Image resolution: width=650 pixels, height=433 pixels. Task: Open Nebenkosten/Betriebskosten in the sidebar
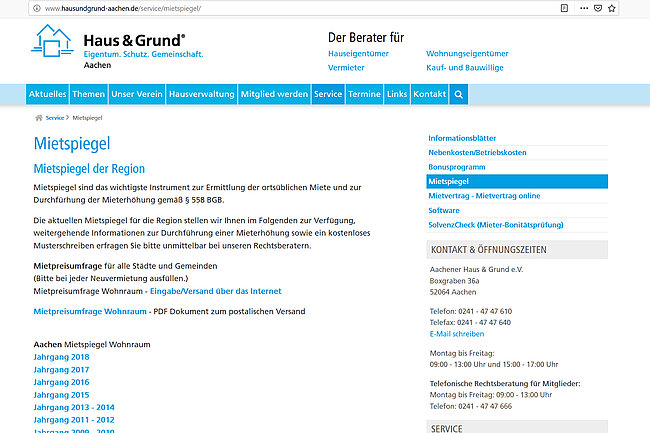tap(477, 152)
